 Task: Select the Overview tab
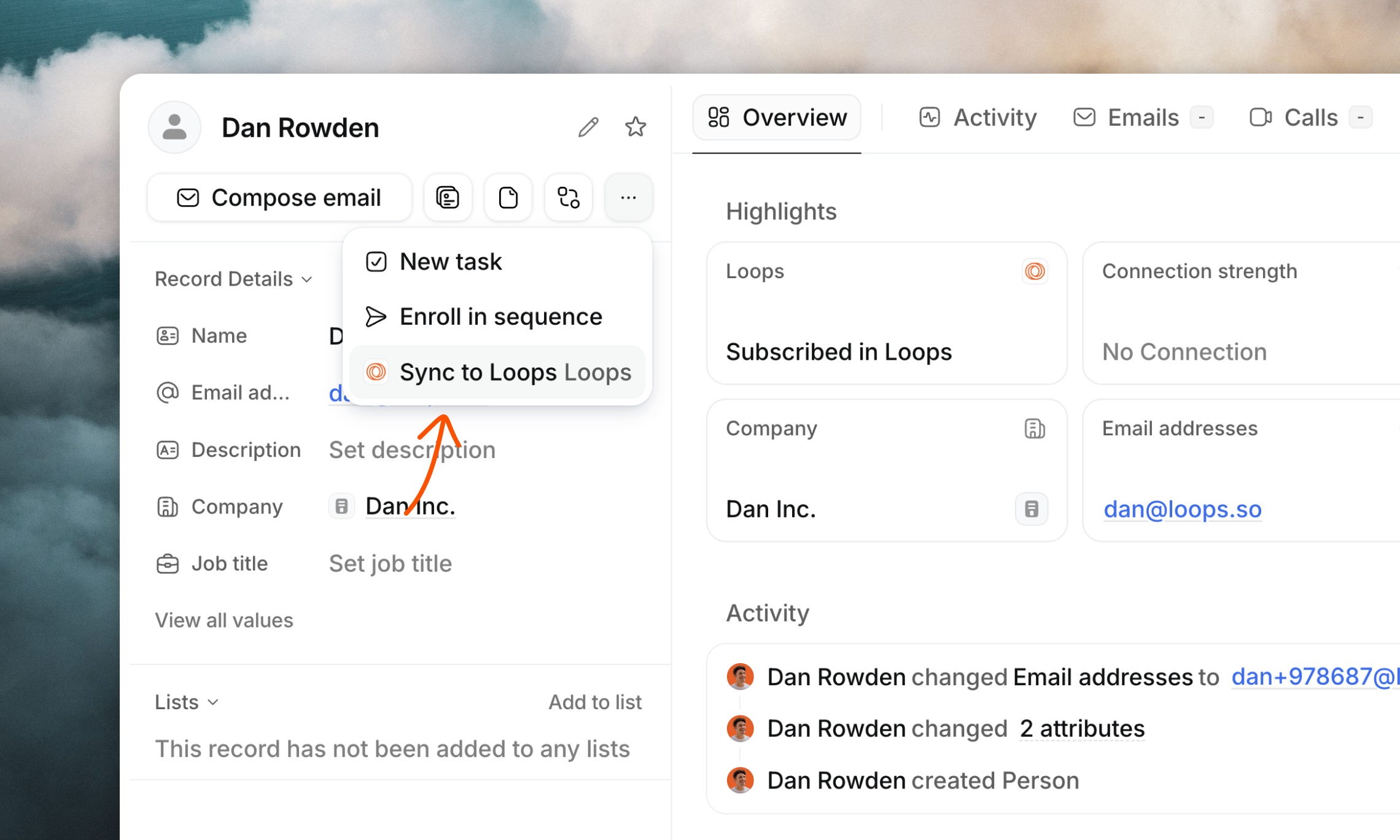(777, 117)
